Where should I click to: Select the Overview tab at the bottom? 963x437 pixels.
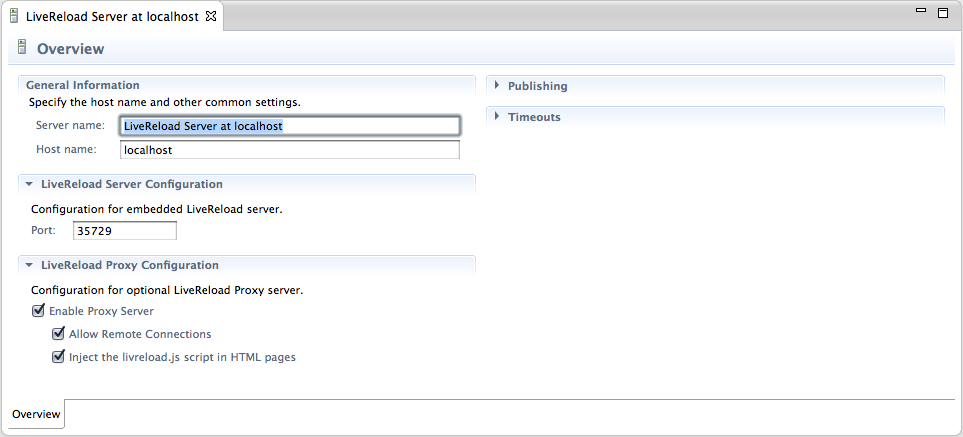(35, 414)
